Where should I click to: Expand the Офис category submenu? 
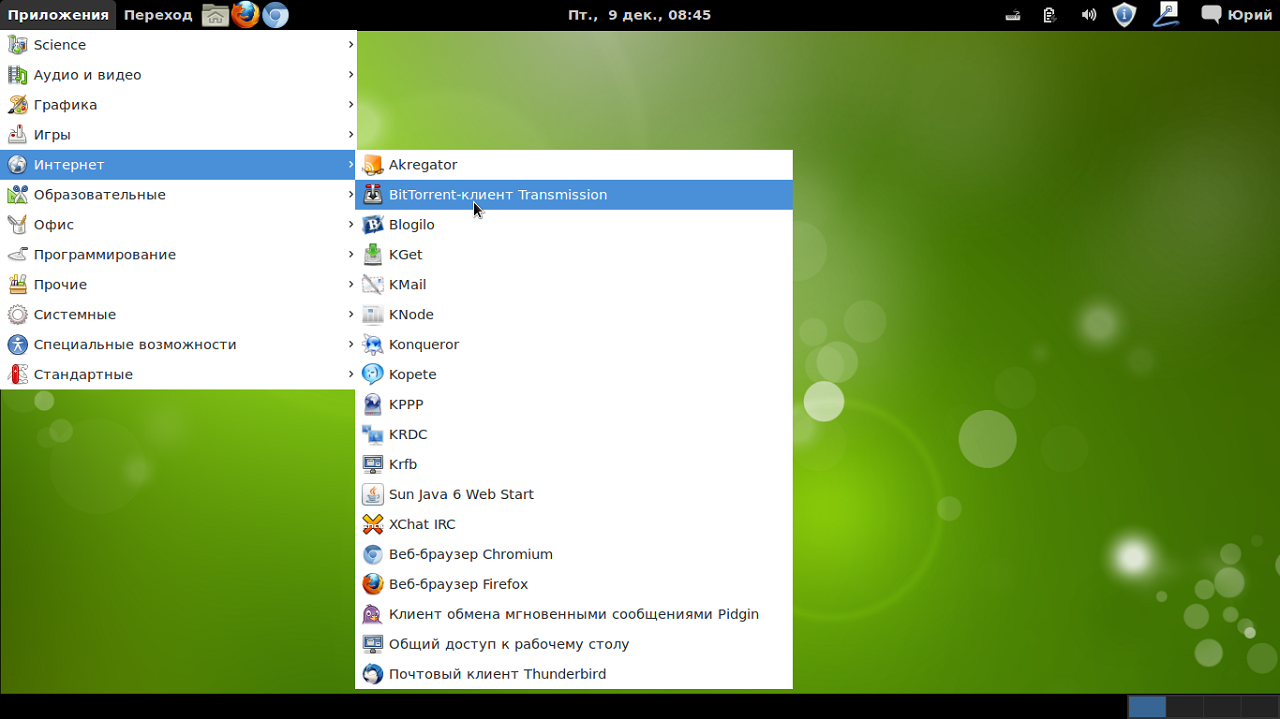pos(179,225)
